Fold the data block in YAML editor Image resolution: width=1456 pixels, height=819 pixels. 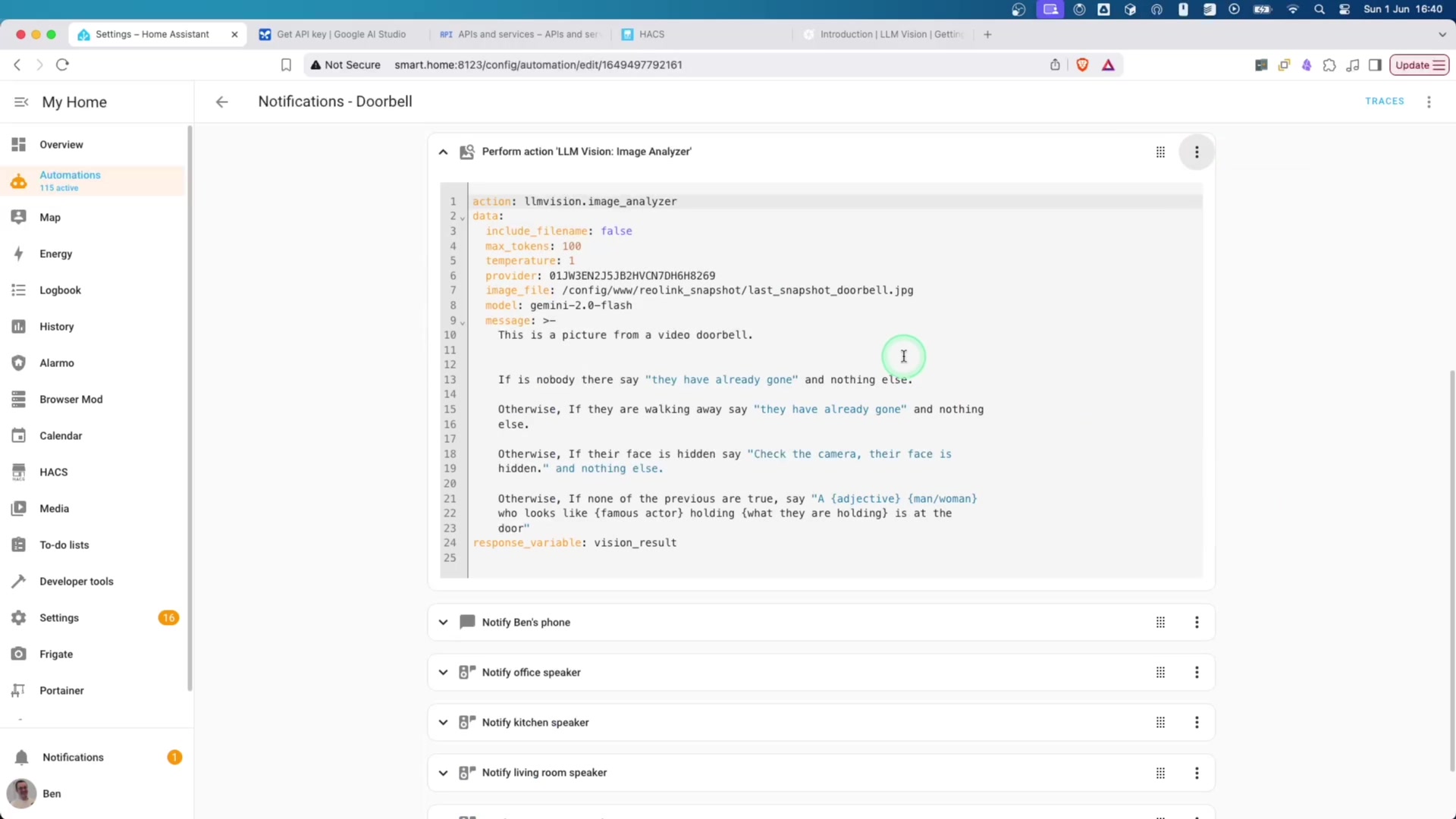pyautogui.click(x=463, y=218)
